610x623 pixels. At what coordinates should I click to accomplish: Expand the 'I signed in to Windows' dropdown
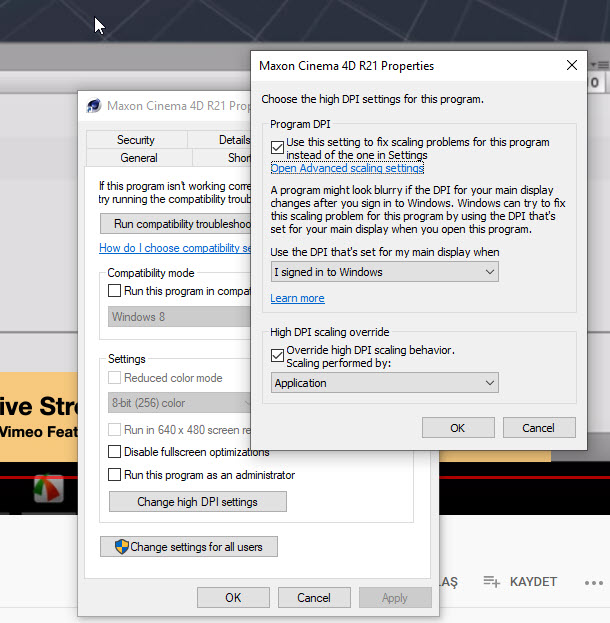(384, 272)
